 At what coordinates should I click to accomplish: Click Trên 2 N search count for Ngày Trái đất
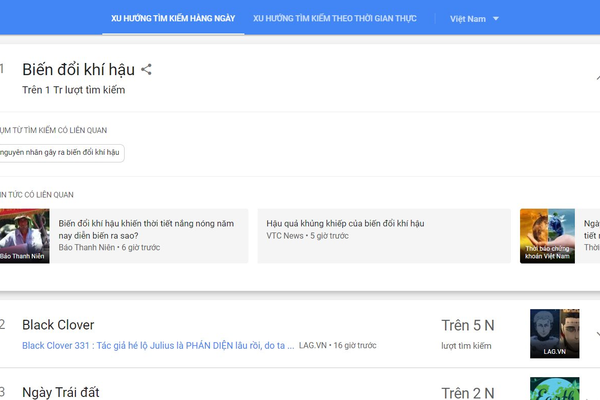pyautogui.click(x=468, y=393)
